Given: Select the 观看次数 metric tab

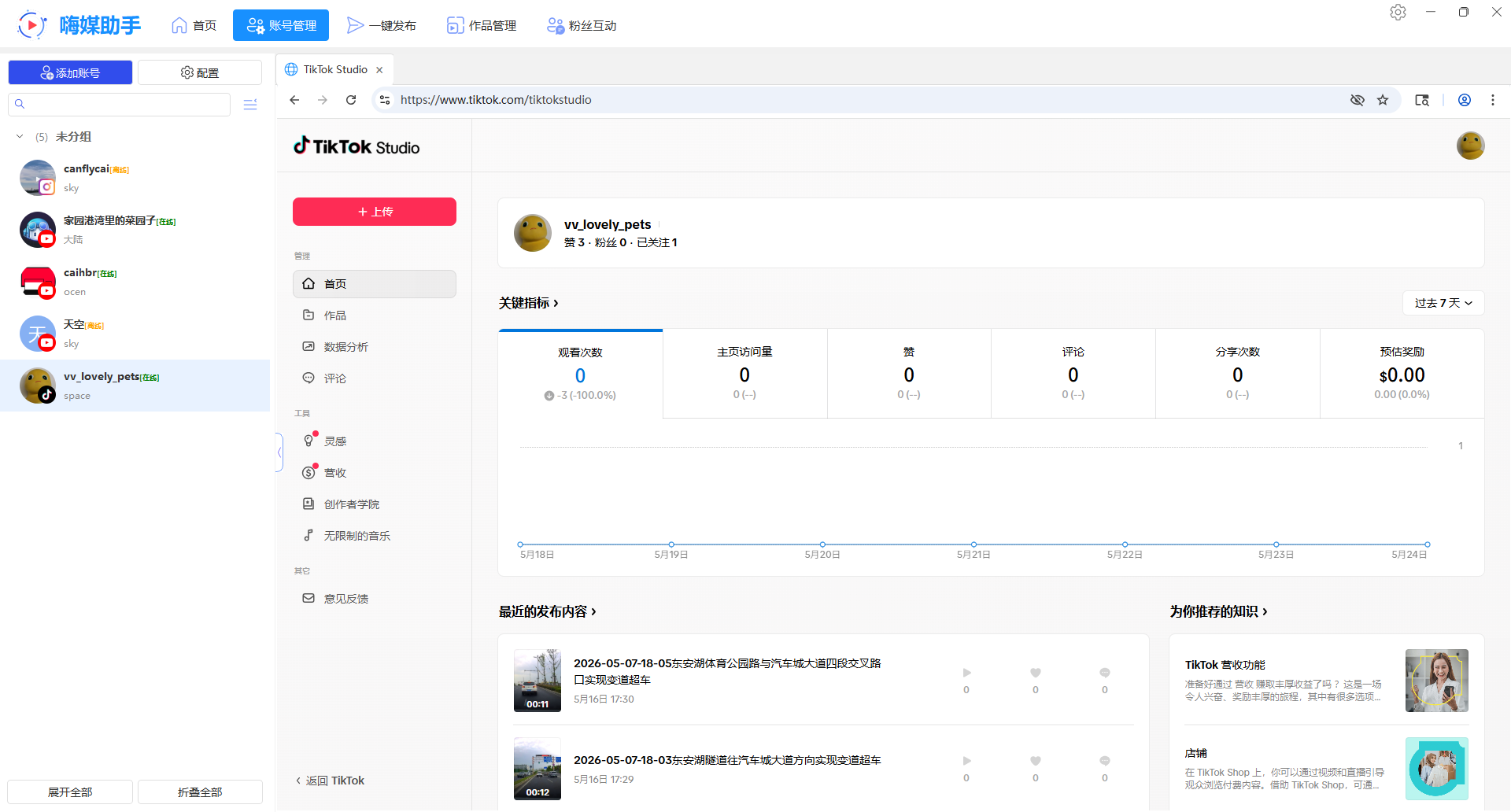Looking at the screenshot, I should click(581, 374).
